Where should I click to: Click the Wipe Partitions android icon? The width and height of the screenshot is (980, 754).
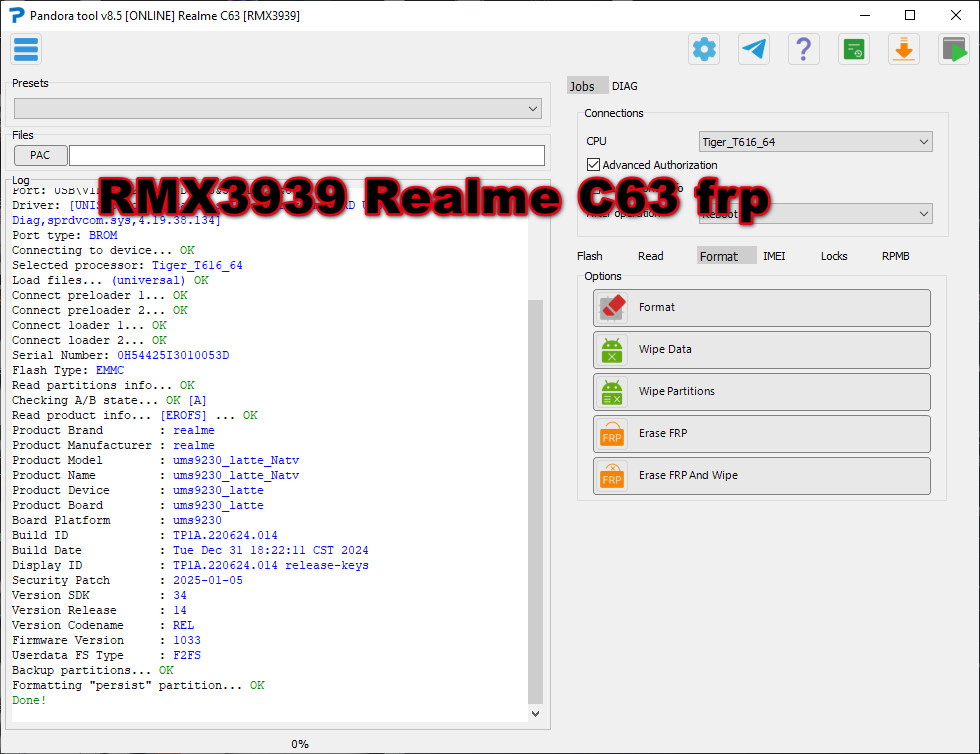click(612, 391)
